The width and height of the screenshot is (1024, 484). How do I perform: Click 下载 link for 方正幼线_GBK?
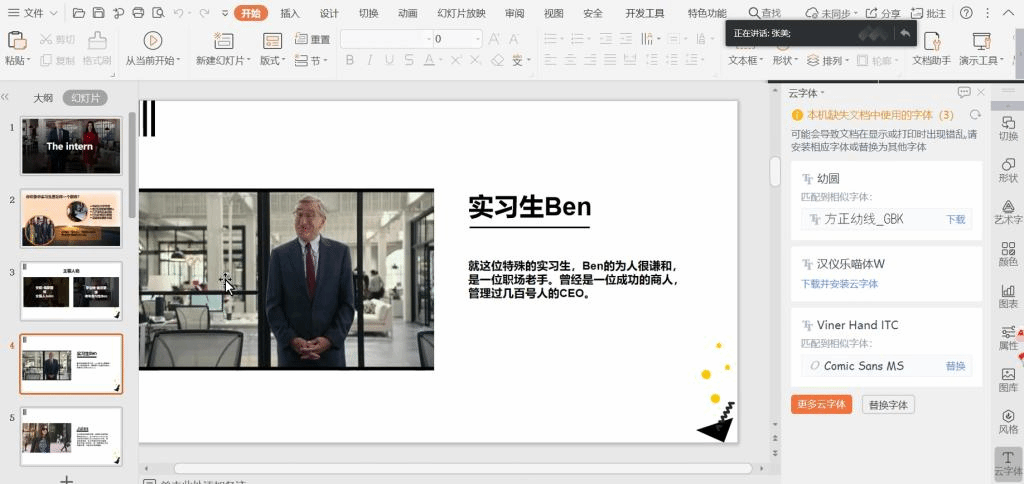[x=955, y=219]
